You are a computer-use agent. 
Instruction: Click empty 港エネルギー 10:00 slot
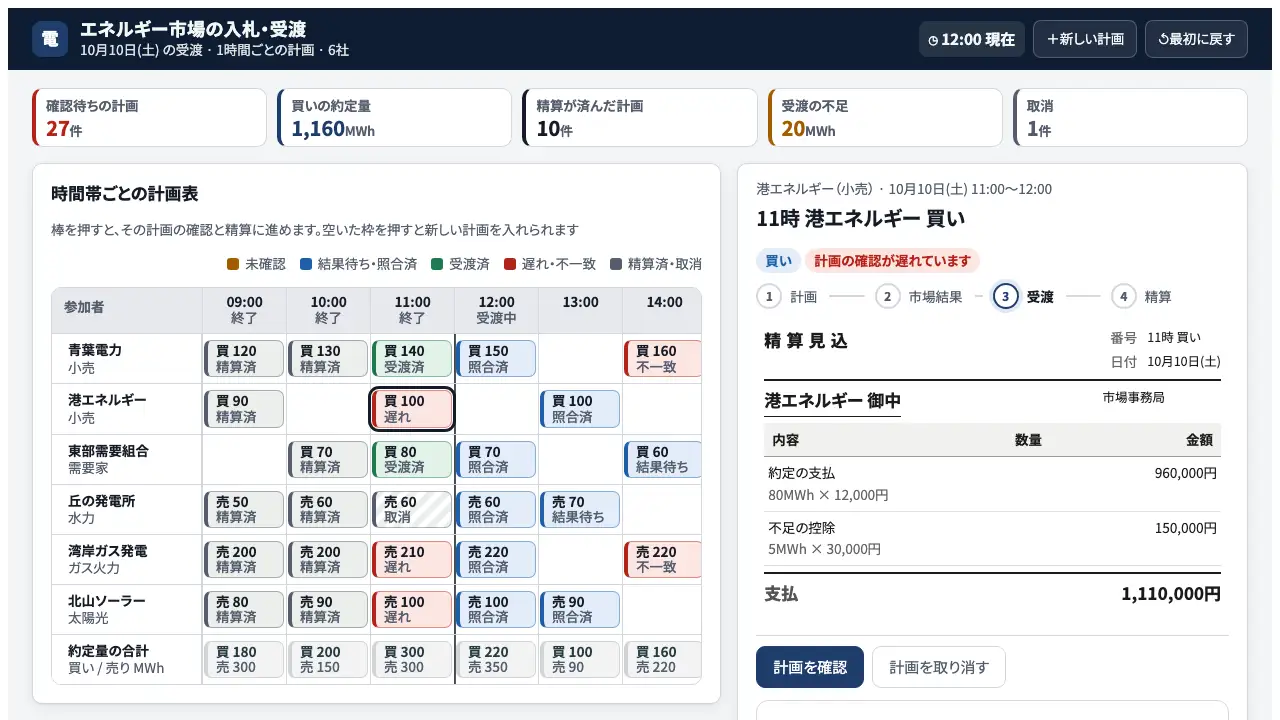click(x=328, y=408)
